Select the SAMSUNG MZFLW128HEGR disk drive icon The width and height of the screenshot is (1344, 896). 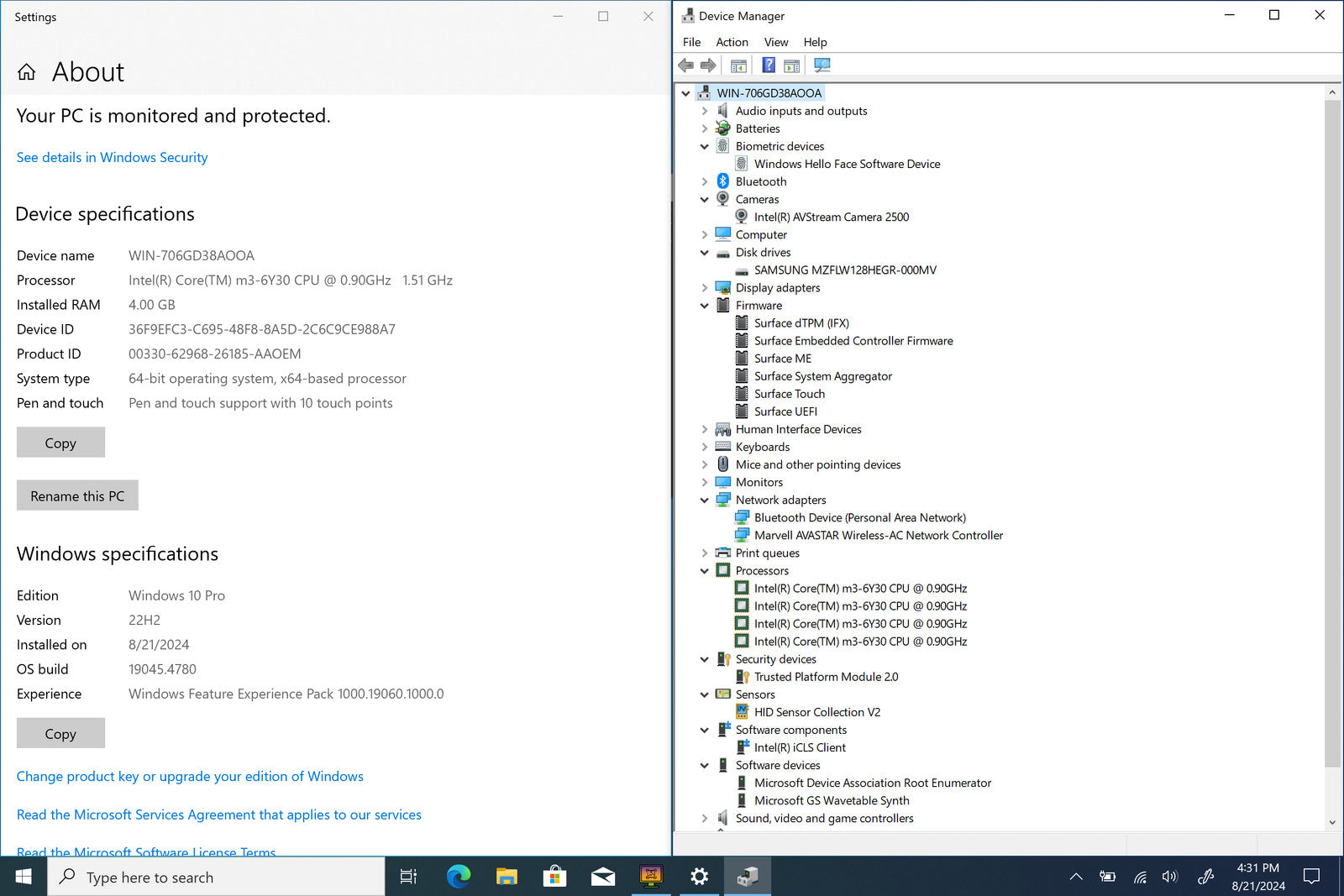(742, 270)
